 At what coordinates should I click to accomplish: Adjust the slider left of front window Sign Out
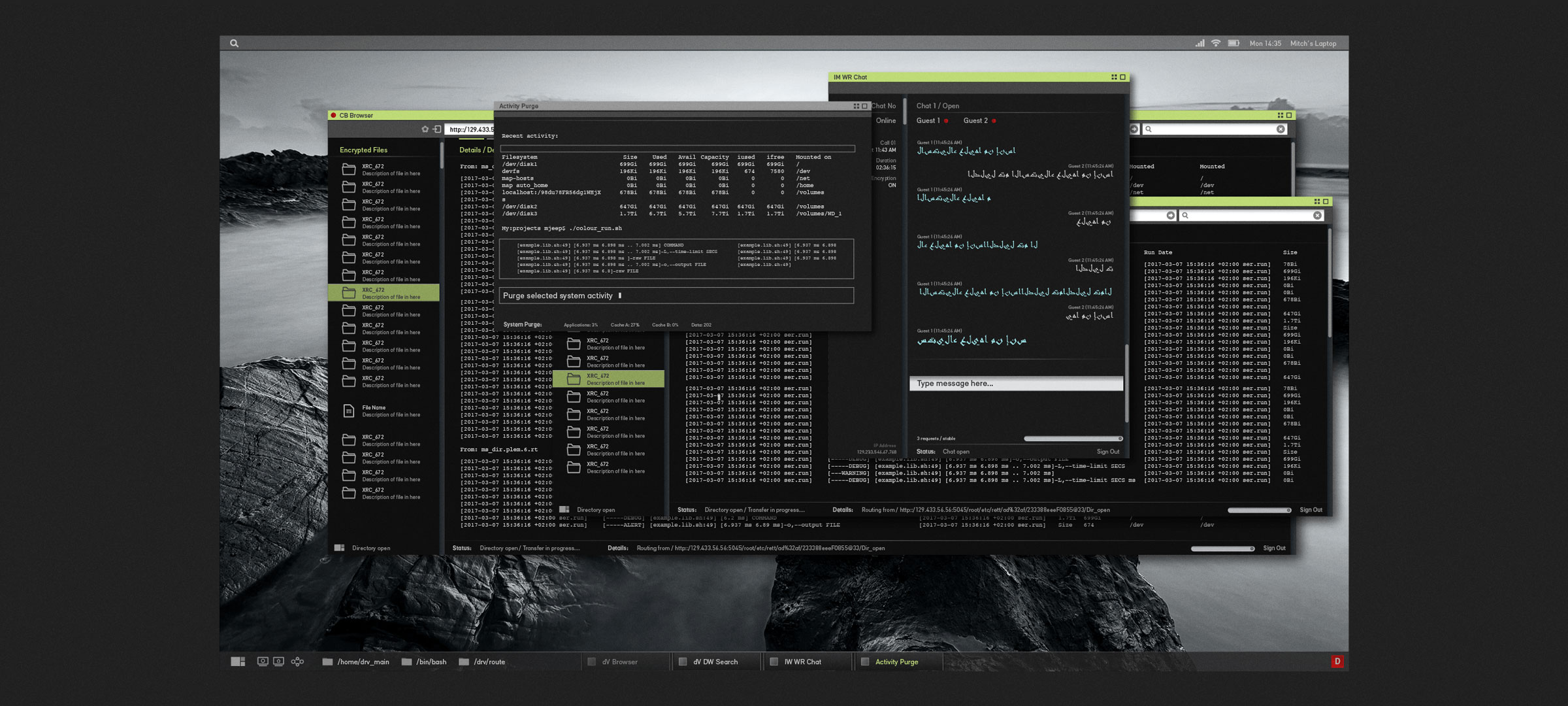pyautogui.click(x=1259, y=510)
